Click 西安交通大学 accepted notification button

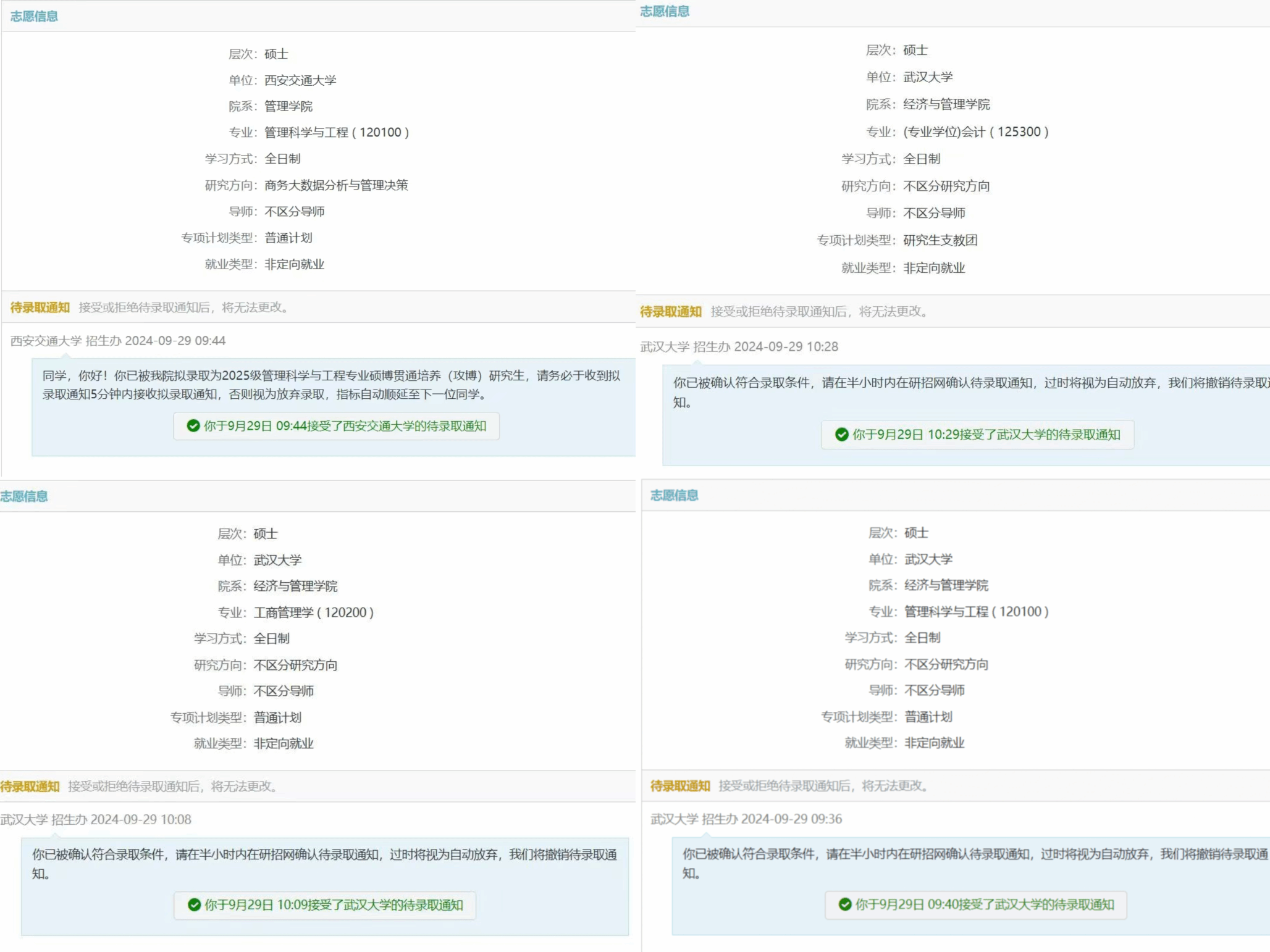337,426
